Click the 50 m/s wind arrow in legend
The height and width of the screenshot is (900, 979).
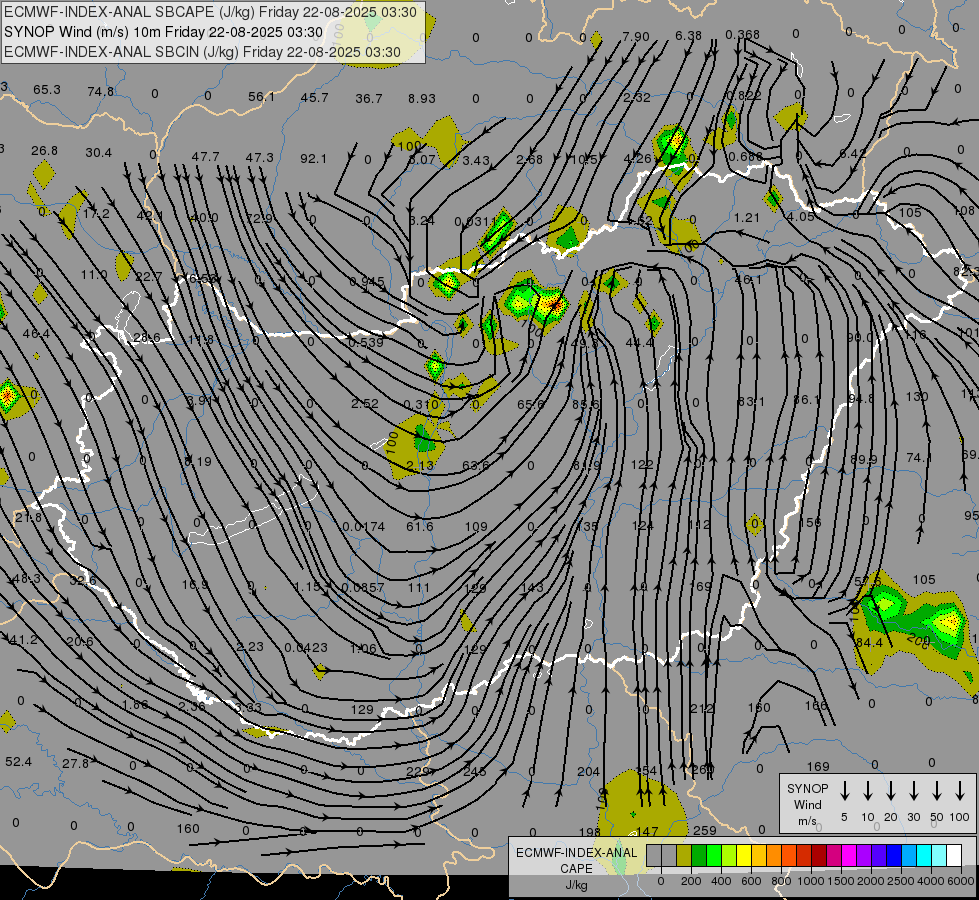coord(937,790)
